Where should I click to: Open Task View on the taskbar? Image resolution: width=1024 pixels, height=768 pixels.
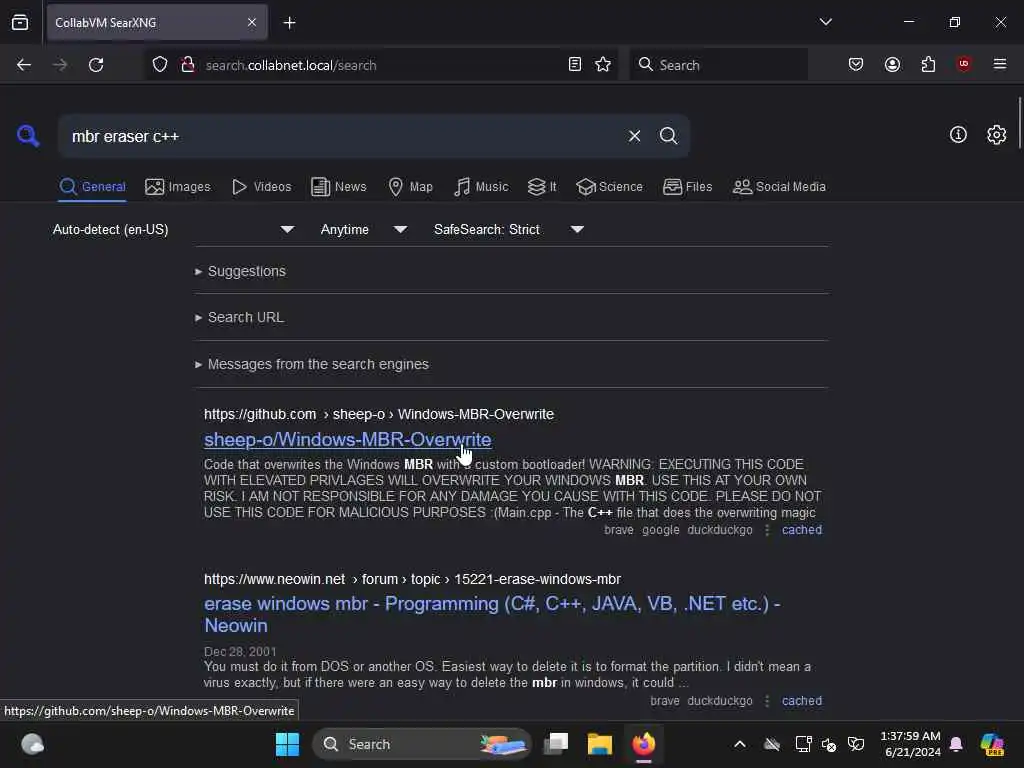pos(556,744)
